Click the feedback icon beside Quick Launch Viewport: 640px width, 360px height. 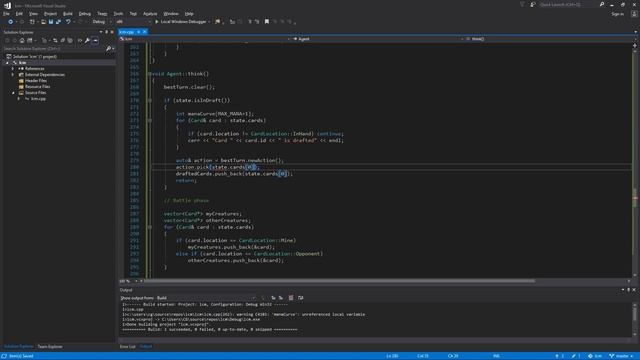533,4
